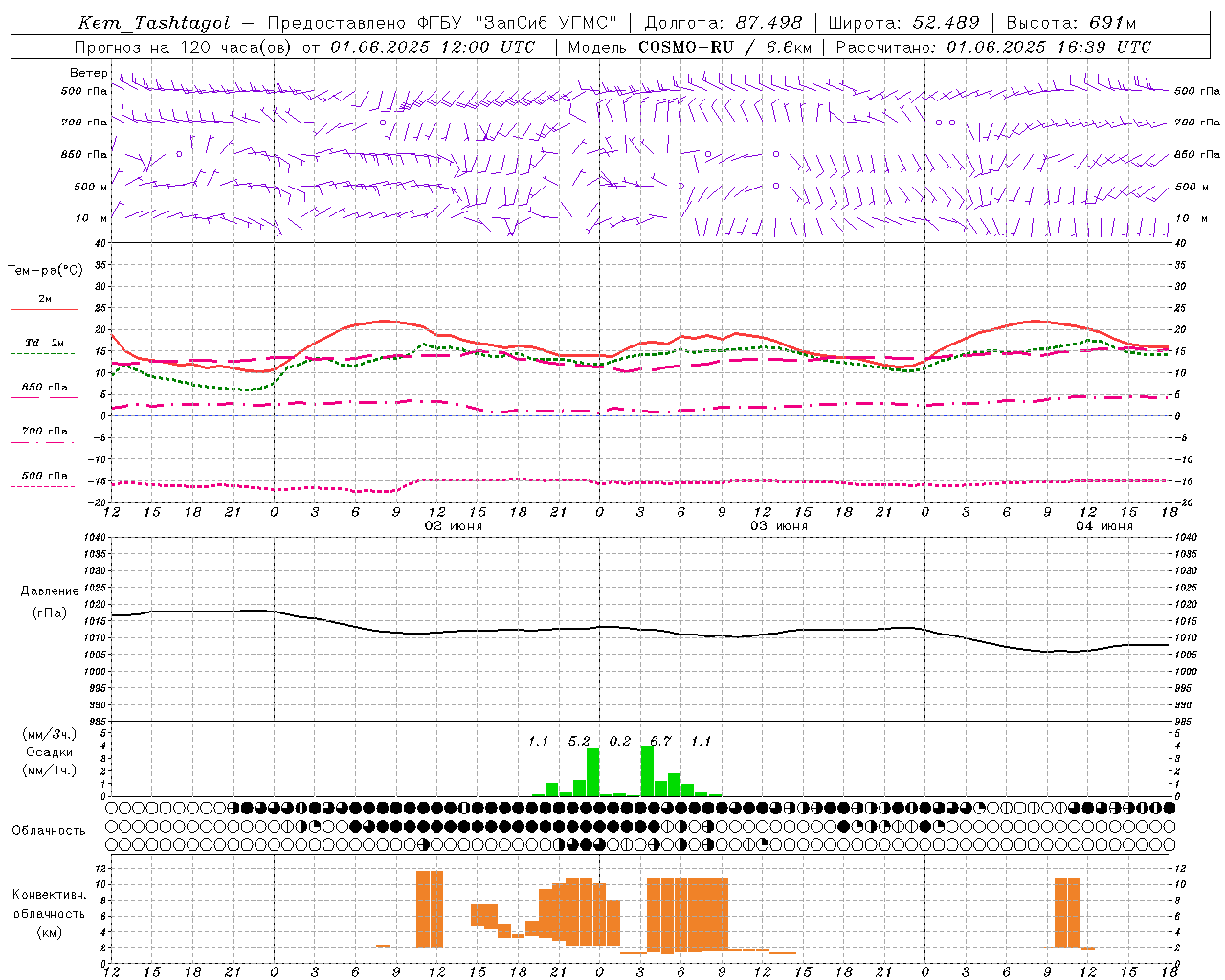The image size is (1225, 980).
Task: Click the tallest green bar under 5.2
Action: click(x=592, y=772)
